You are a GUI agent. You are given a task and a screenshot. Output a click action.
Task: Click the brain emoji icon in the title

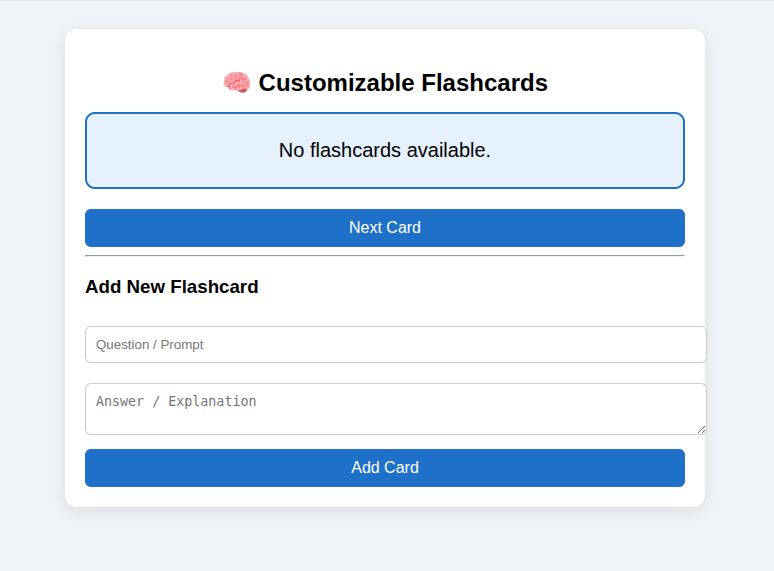pos(236,82)
